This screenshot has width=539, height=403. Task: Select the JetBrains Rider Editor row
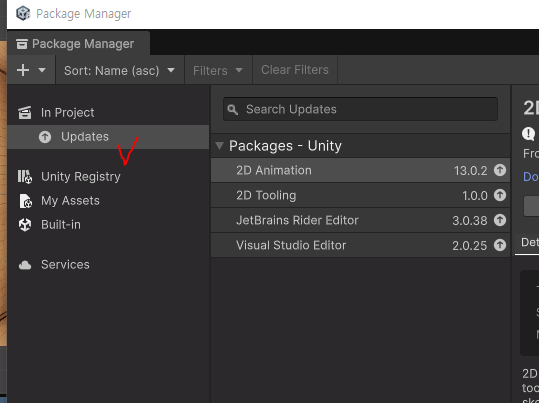pos(360,220)
